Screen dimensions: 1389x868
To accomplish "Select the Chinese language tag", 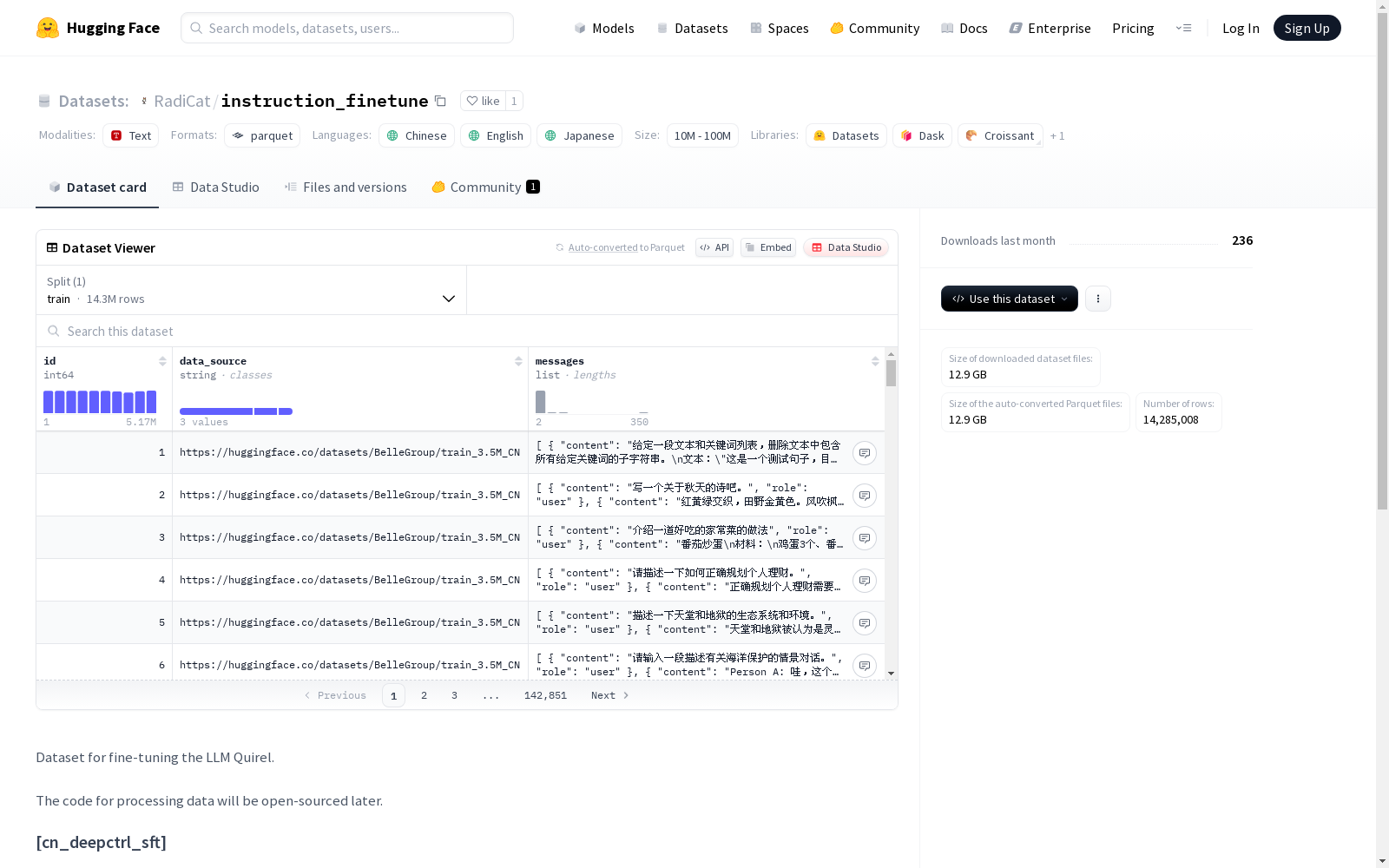I will click(417, 135).
